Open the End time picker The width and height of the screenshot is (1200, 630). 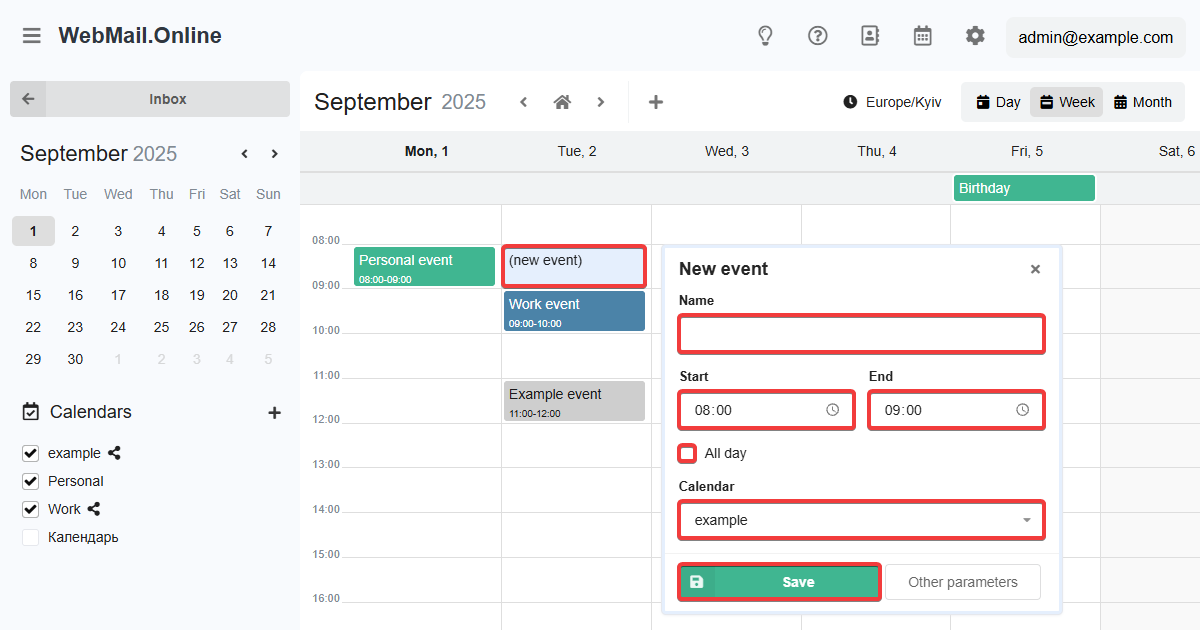1022,410
